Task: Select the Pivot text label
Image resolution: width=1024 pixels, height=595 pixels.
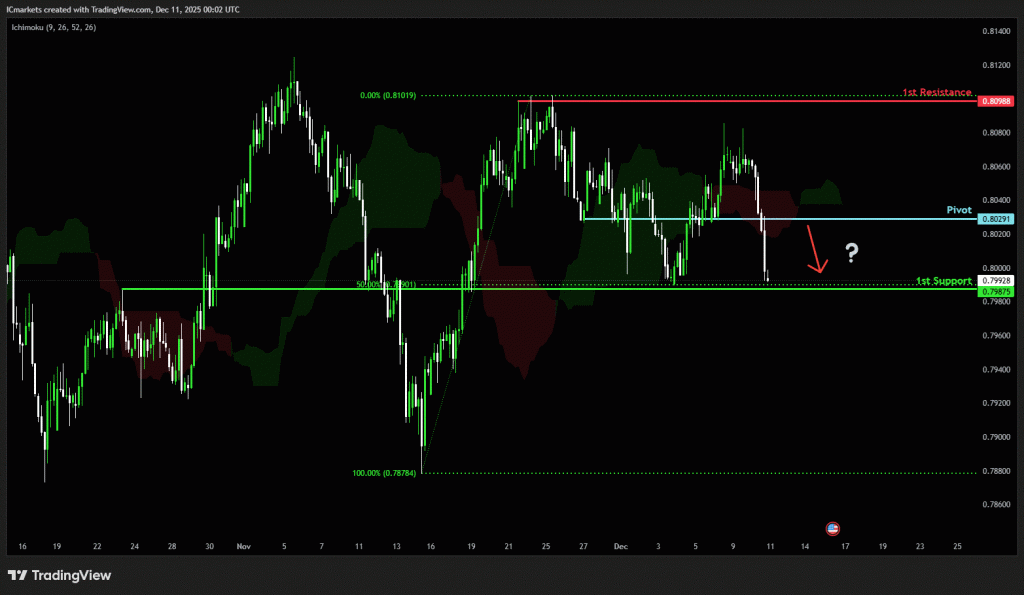Action: pos(960,211)
